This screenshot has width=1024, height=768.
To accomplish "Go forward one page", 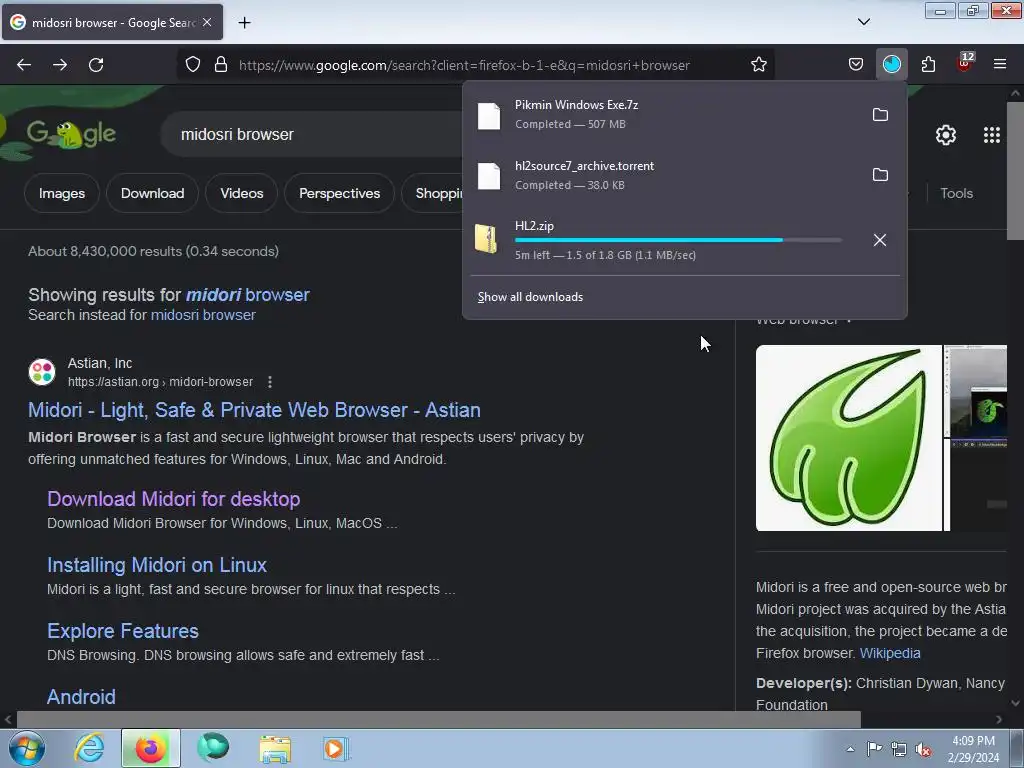I will (x=60, y=65).
